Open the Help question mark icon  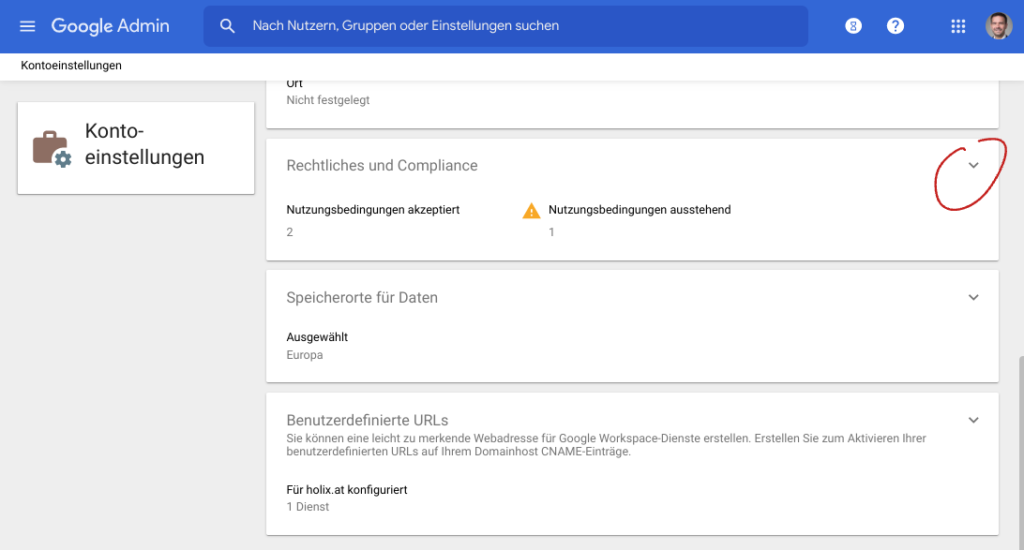895,26
